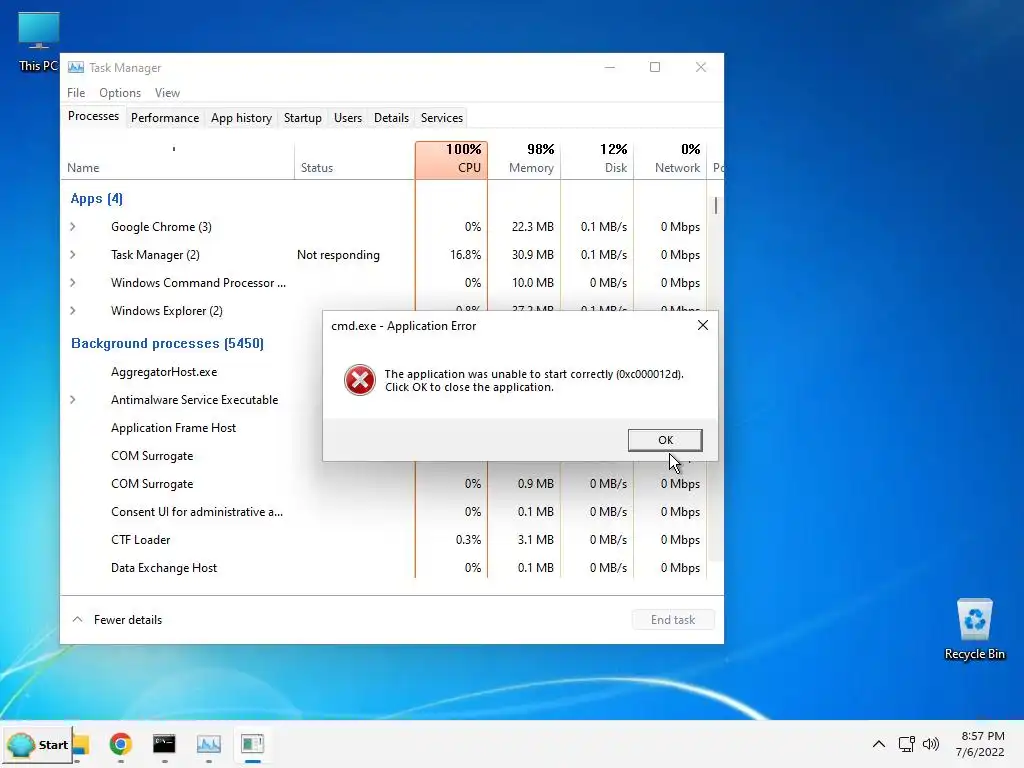Select the Recycle Bin desktop icon
The image size is (1024, 768).
tap(974, 629)
